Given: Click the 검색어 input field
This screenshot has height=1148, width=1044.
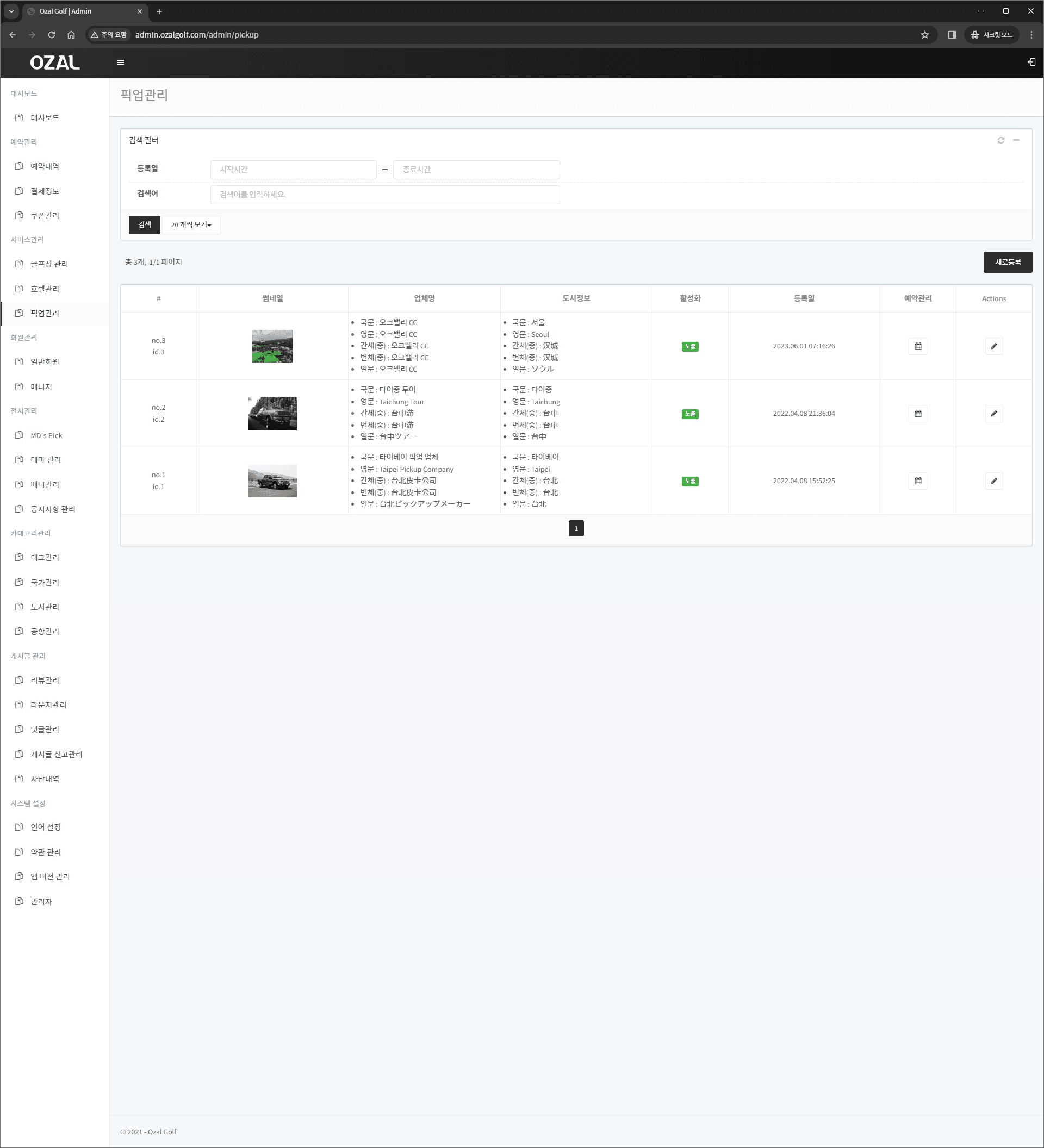Looking at the screenshot, I should [384, 195].
